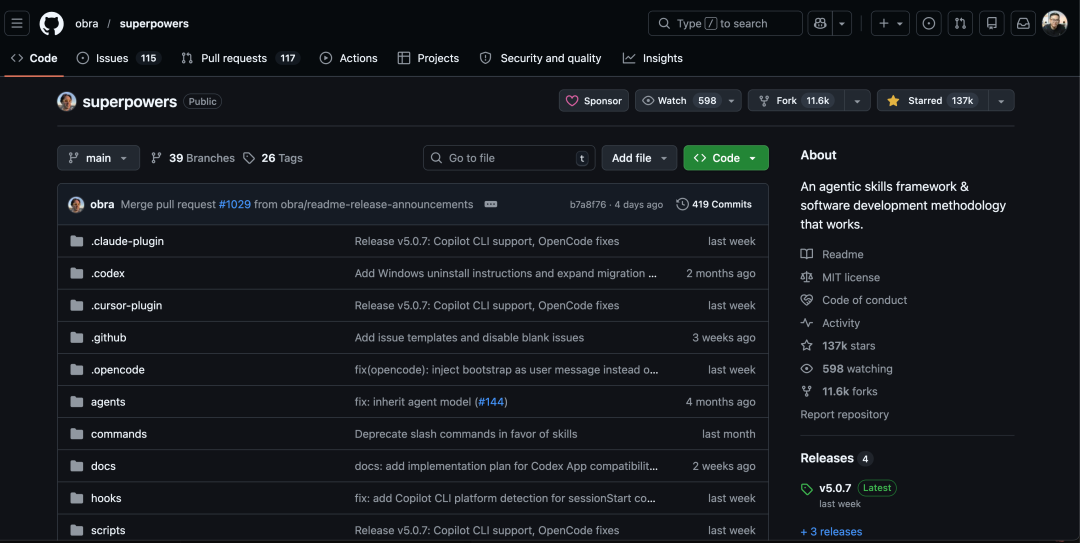The image size is (1080, 543).
Task: View the 419 Commits history
Action: click(x=714, y=204)
